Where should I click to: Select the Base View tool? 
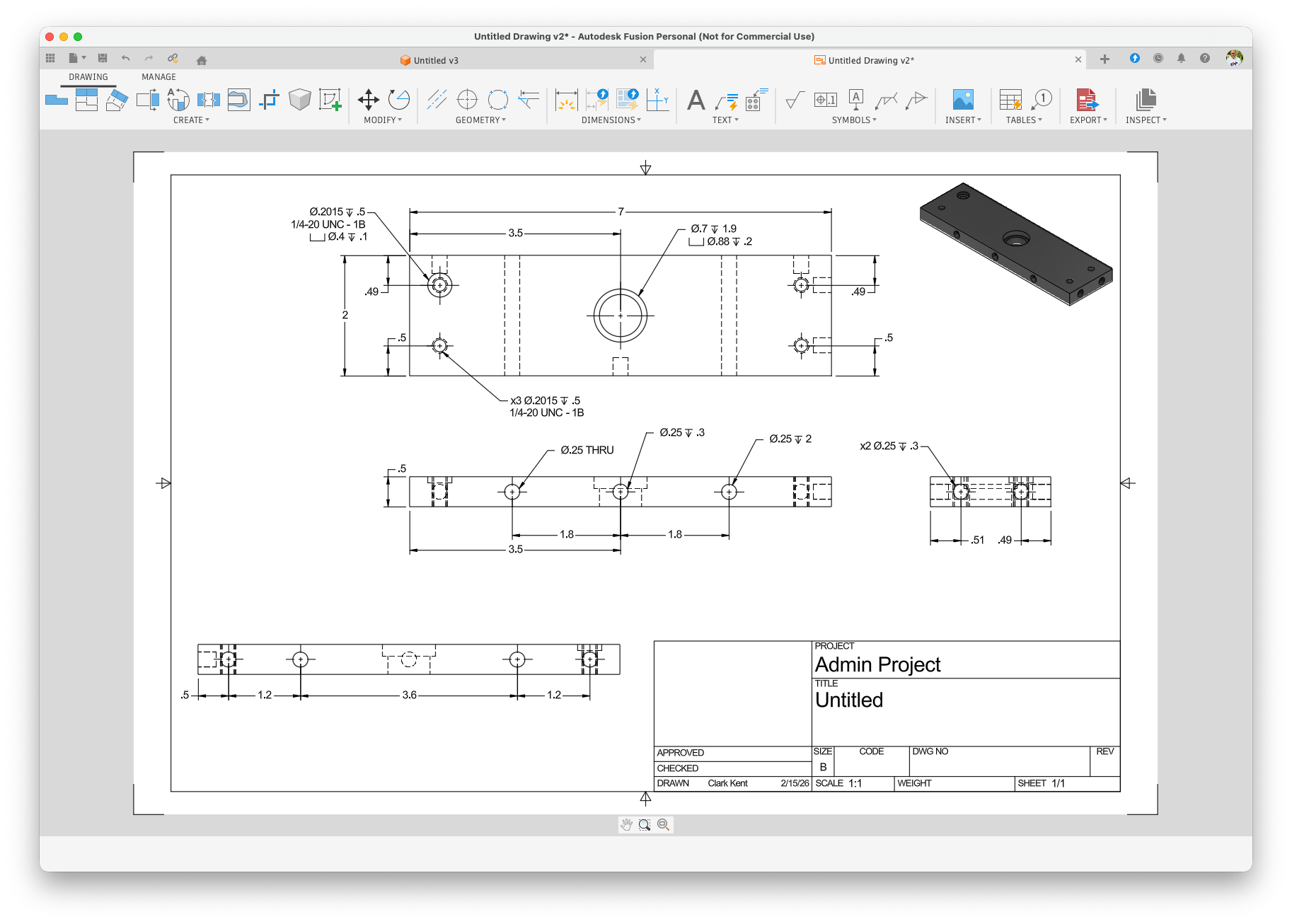point(57,100)
